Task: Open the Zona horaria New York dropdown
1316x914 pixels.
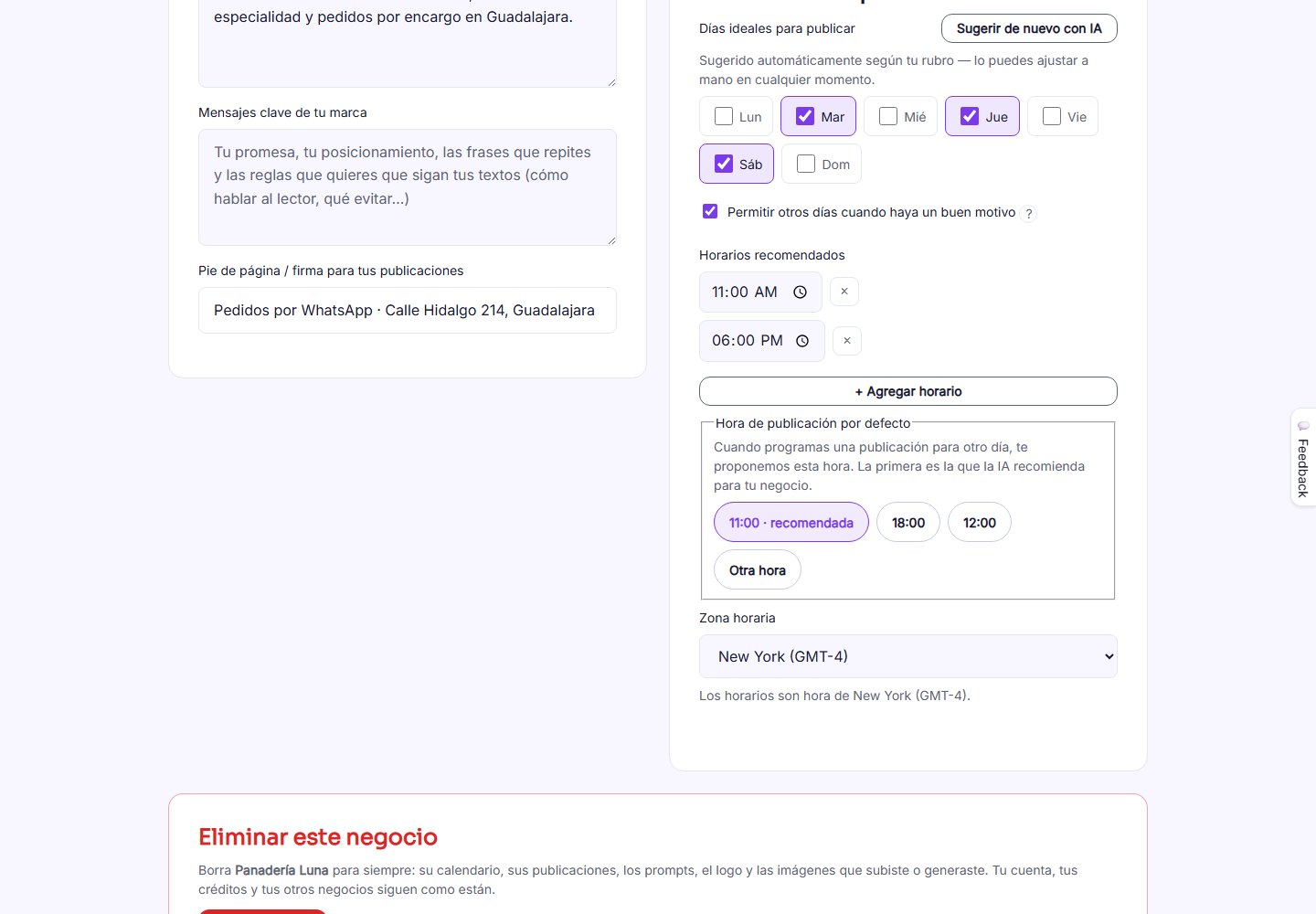Action: click(x=908, y=656)
